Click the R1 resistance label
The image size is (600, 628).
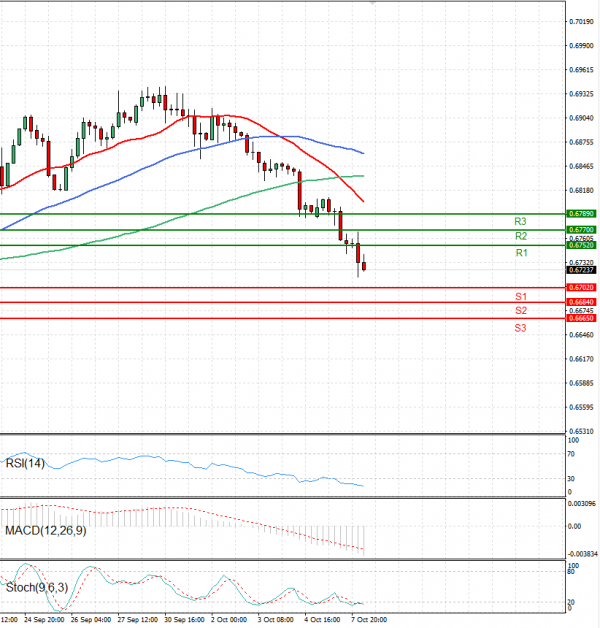(521, 253)
